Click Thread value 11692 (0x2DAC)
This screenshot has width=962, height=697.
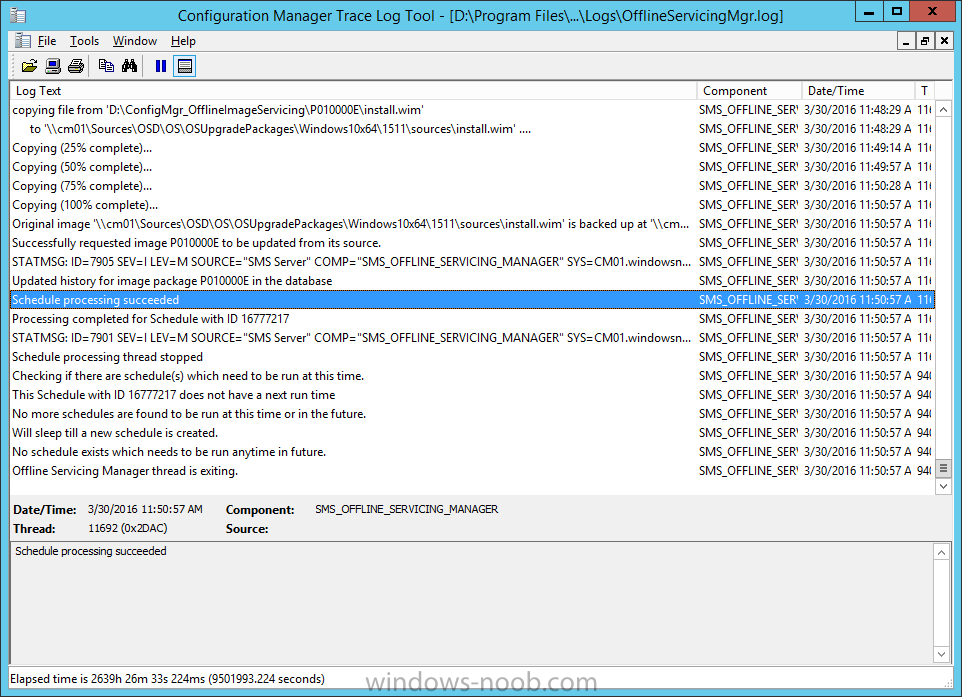[x=128, y=528]
